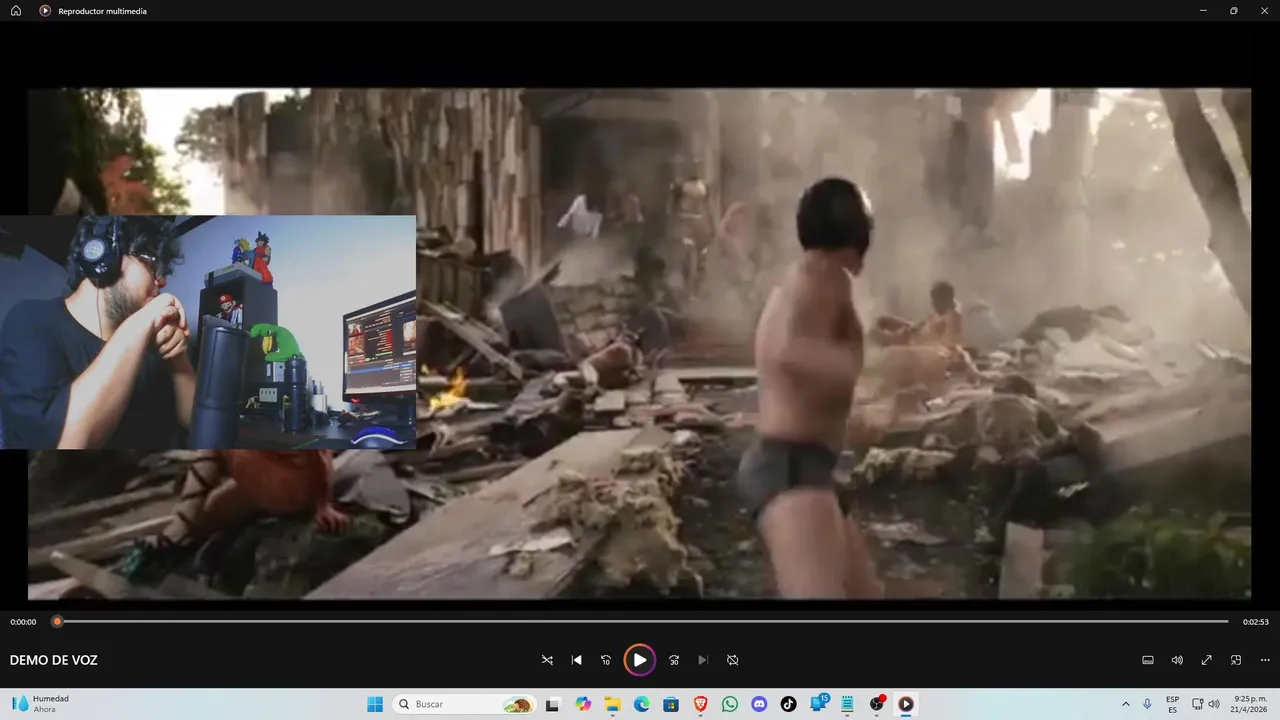Restore down the media player window

pos(1234,11)
